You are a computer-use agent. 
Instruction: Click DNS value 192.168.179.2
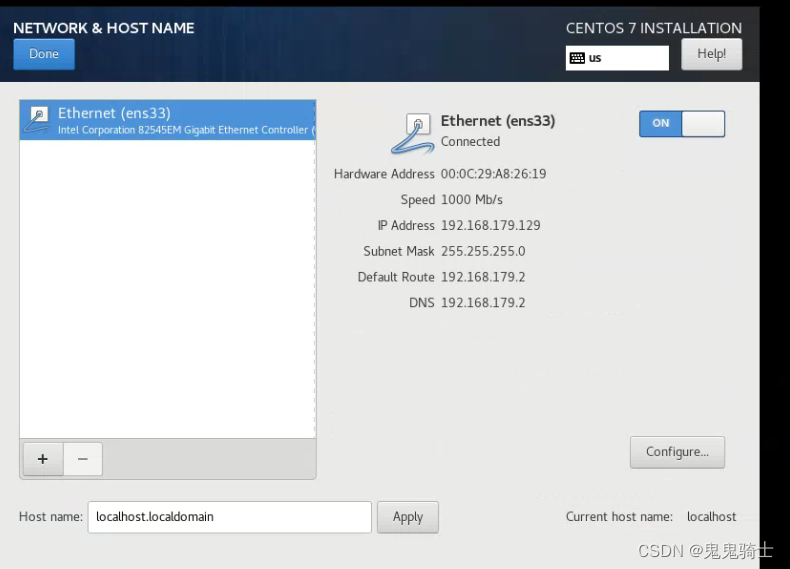[x=483, y=302]
